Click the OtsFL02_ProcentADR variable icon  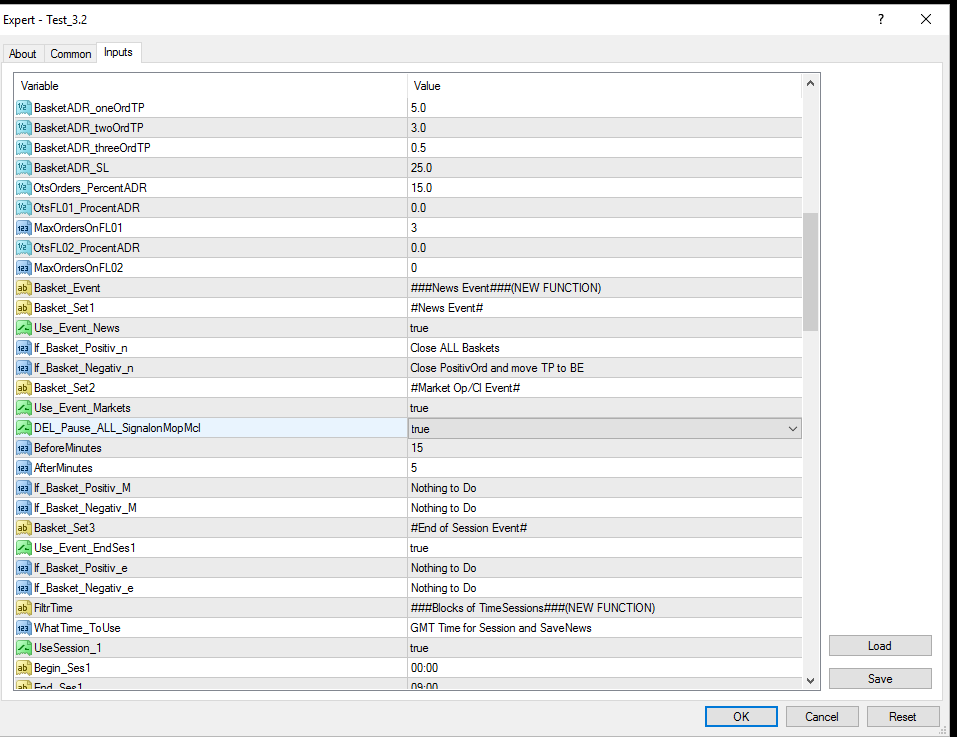pyautogui.click(x=23, y=248)
